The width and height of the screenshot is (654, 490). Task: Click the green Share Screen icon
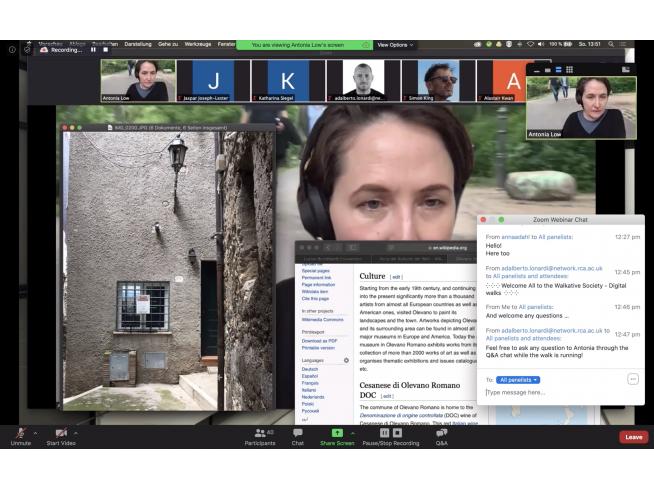336,433
